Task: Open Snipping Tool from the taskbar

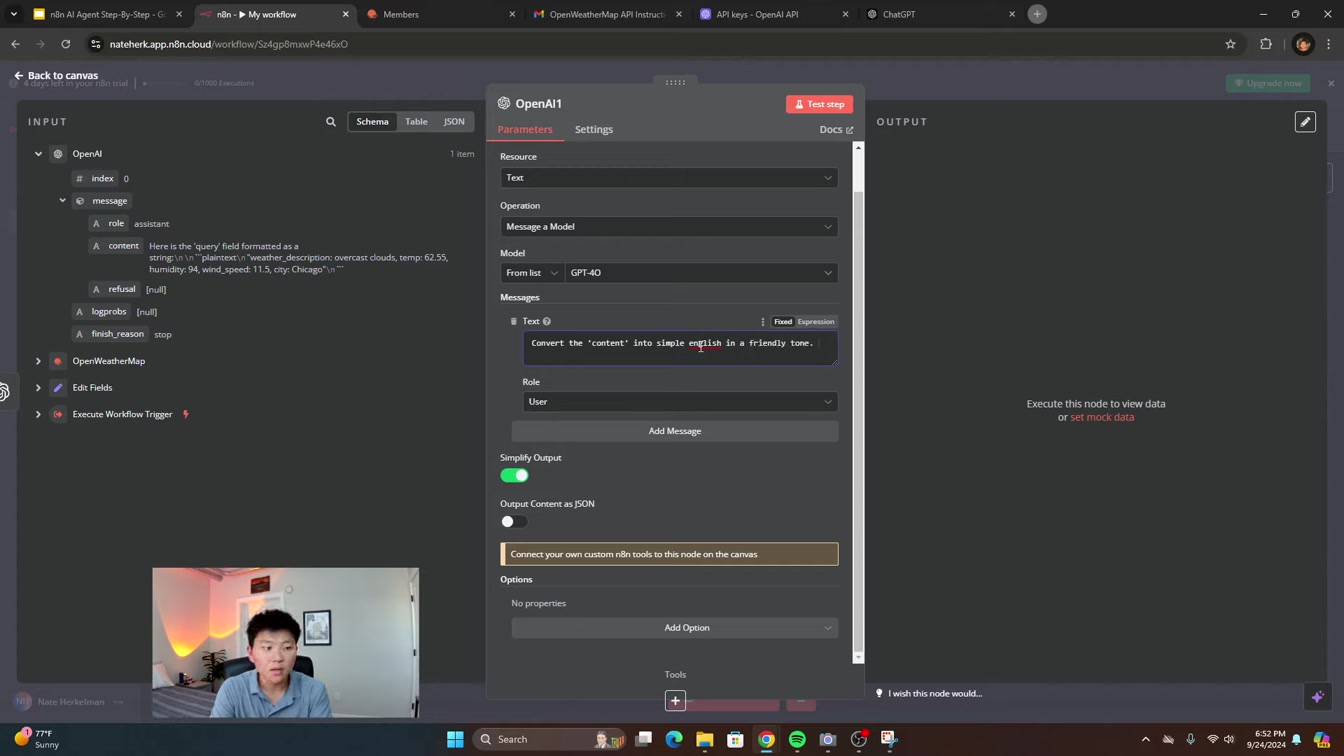Action: tap(889, 740)
